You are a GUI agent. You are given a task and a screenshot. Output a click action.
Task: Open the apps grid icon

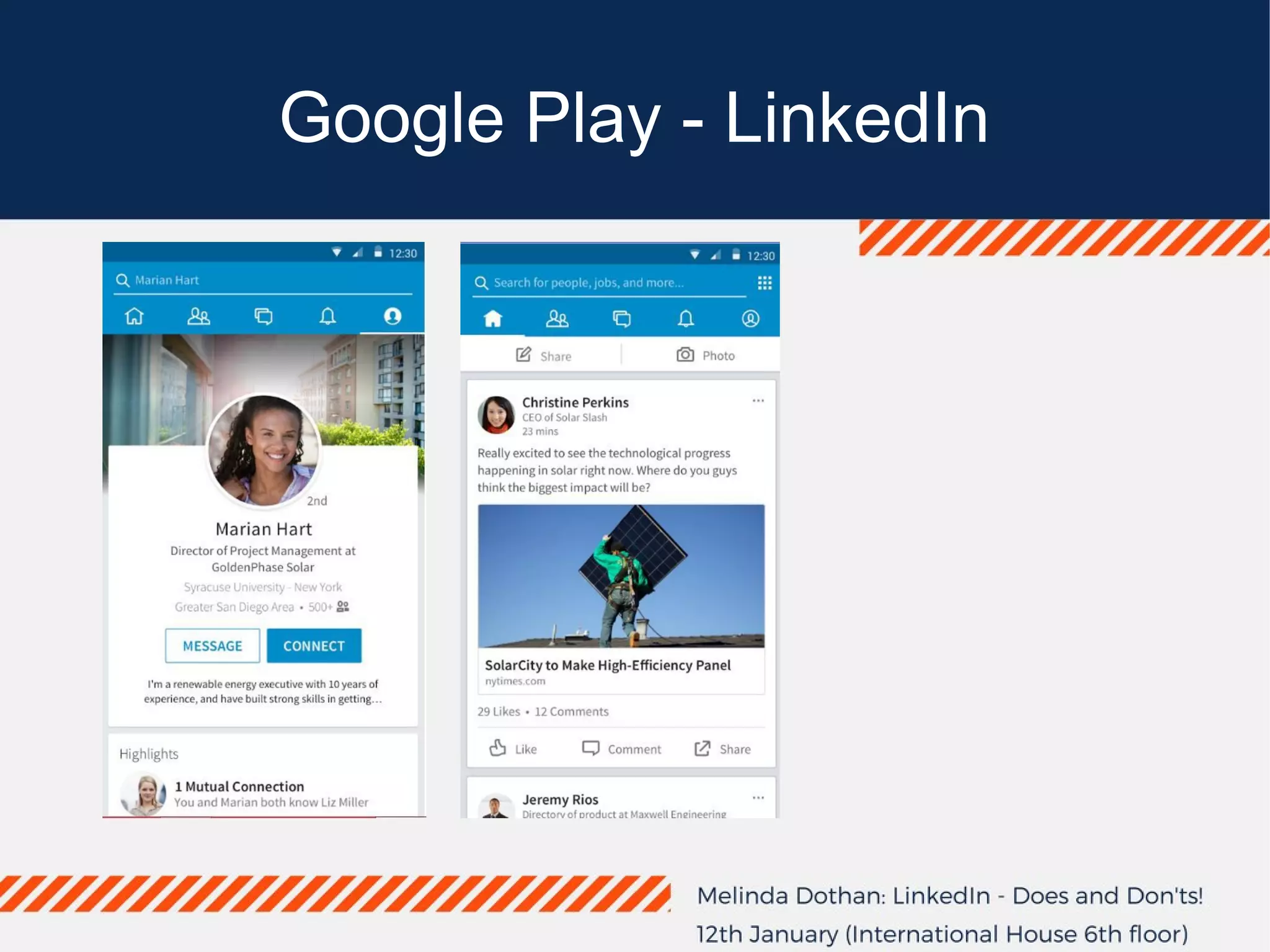(765, 283)
